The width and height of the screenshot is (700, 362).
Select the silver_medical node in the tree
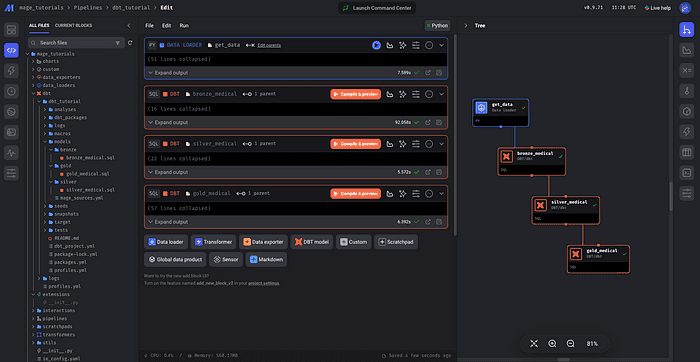pyautogui.click(x=566, y=210)
